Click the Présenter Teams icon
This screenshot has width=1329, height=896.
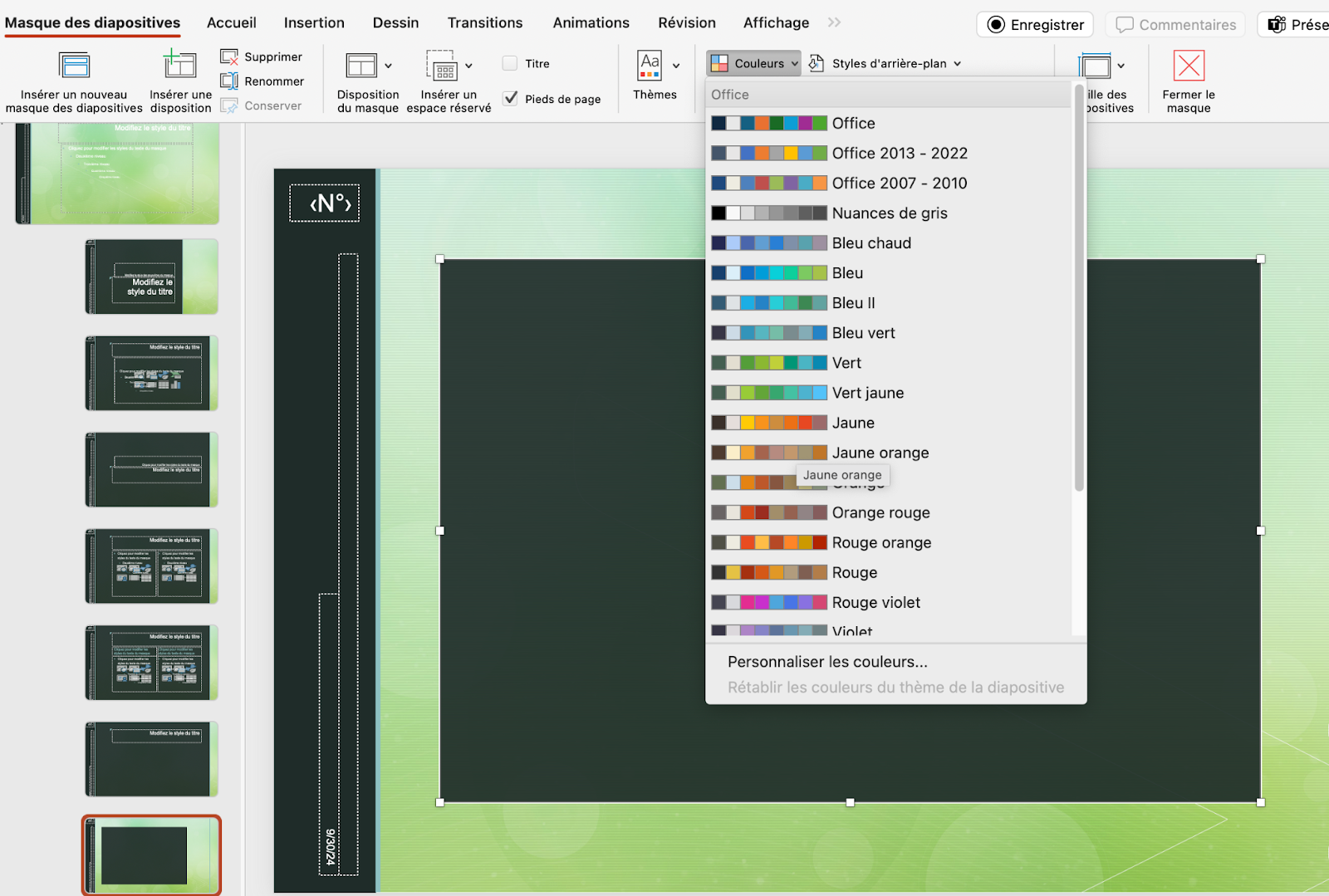(1277, 25)
